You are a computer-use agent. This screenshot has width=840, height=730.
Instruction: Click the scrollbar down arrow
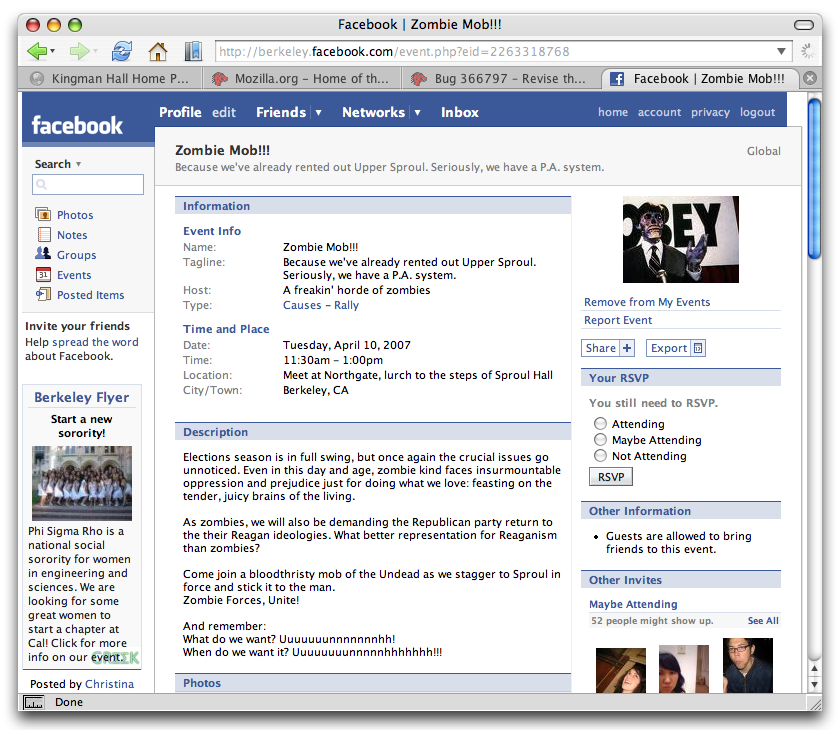point(814,684)
